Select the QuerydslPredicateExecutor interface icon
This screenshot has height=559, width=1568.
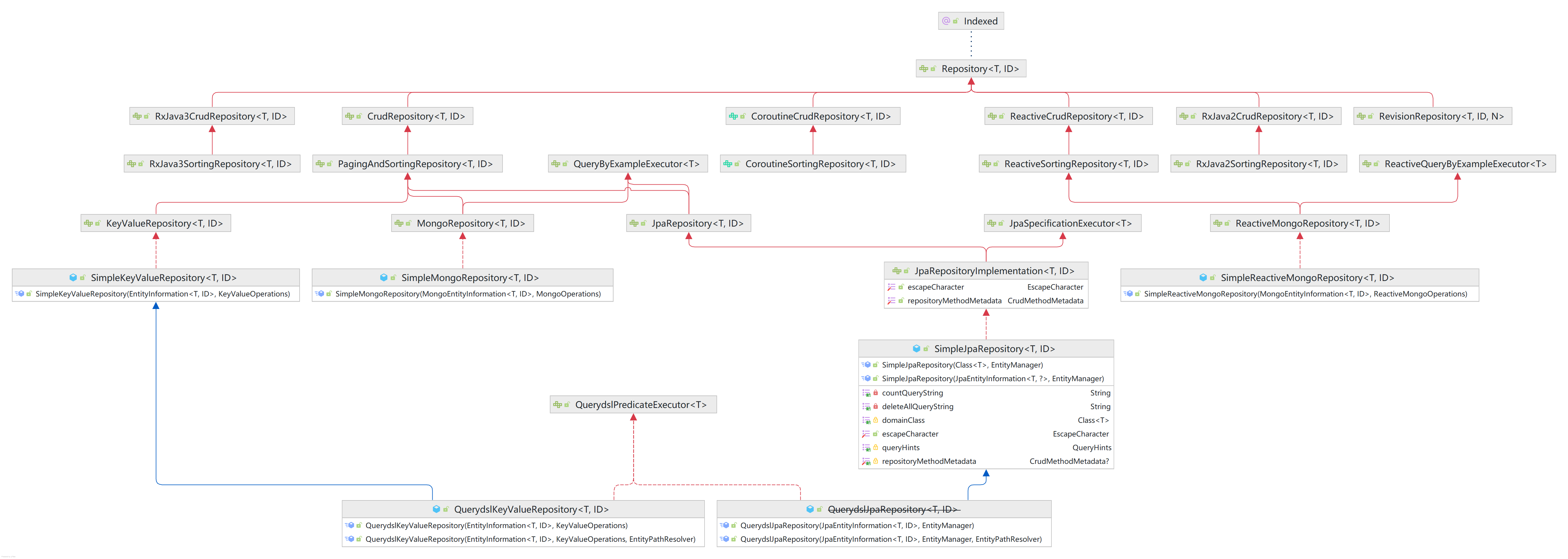pos(558,404)
